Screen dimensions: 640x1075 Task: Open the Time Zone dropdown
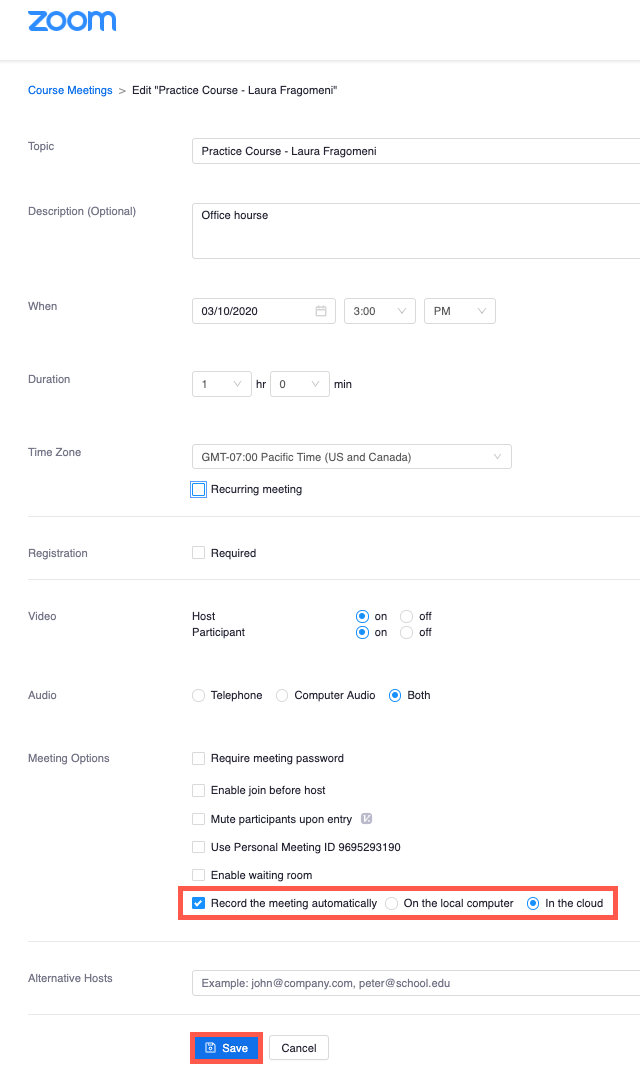pyautogui.click(x=352, y=457)
